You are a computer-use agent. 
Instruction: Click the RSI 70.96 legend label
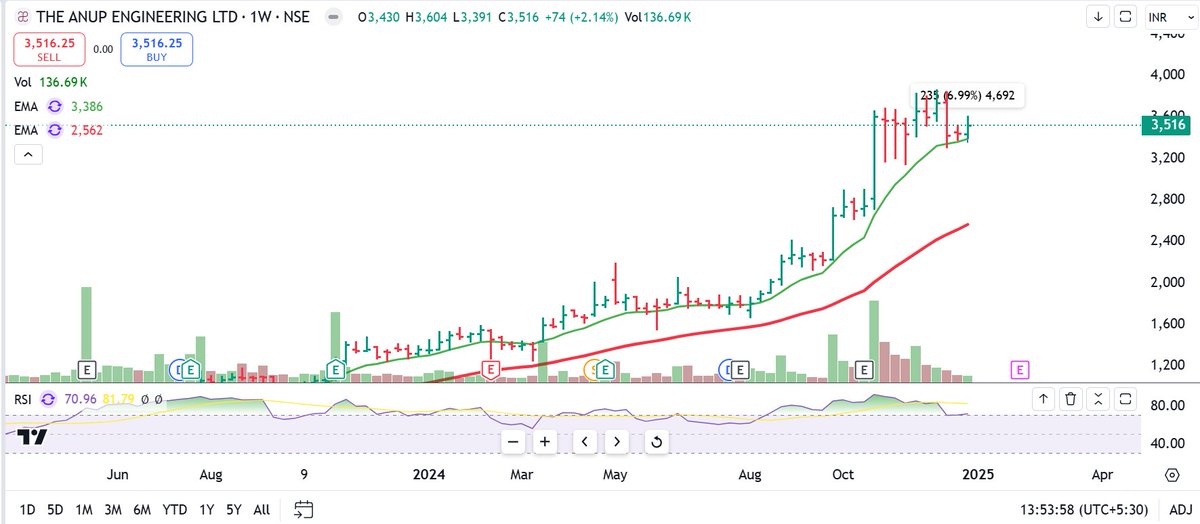(24, 399)
